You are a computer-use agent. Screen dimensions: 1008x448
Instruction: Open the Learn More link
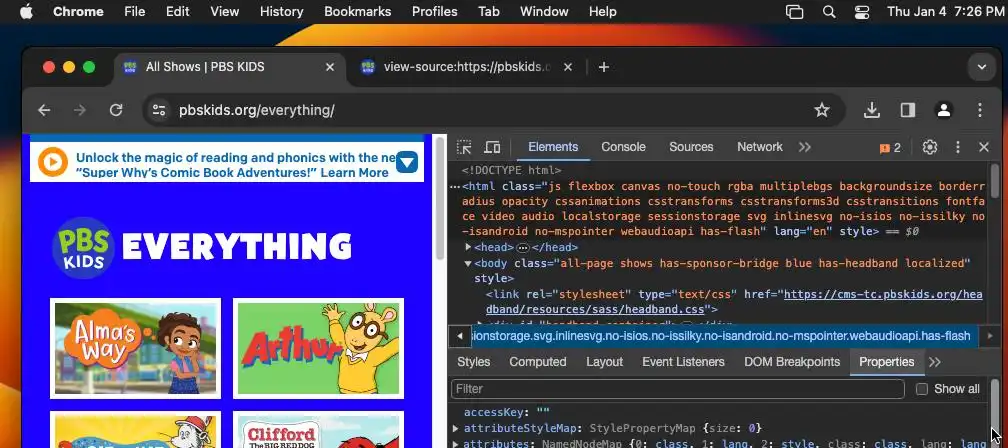[354, 172]
